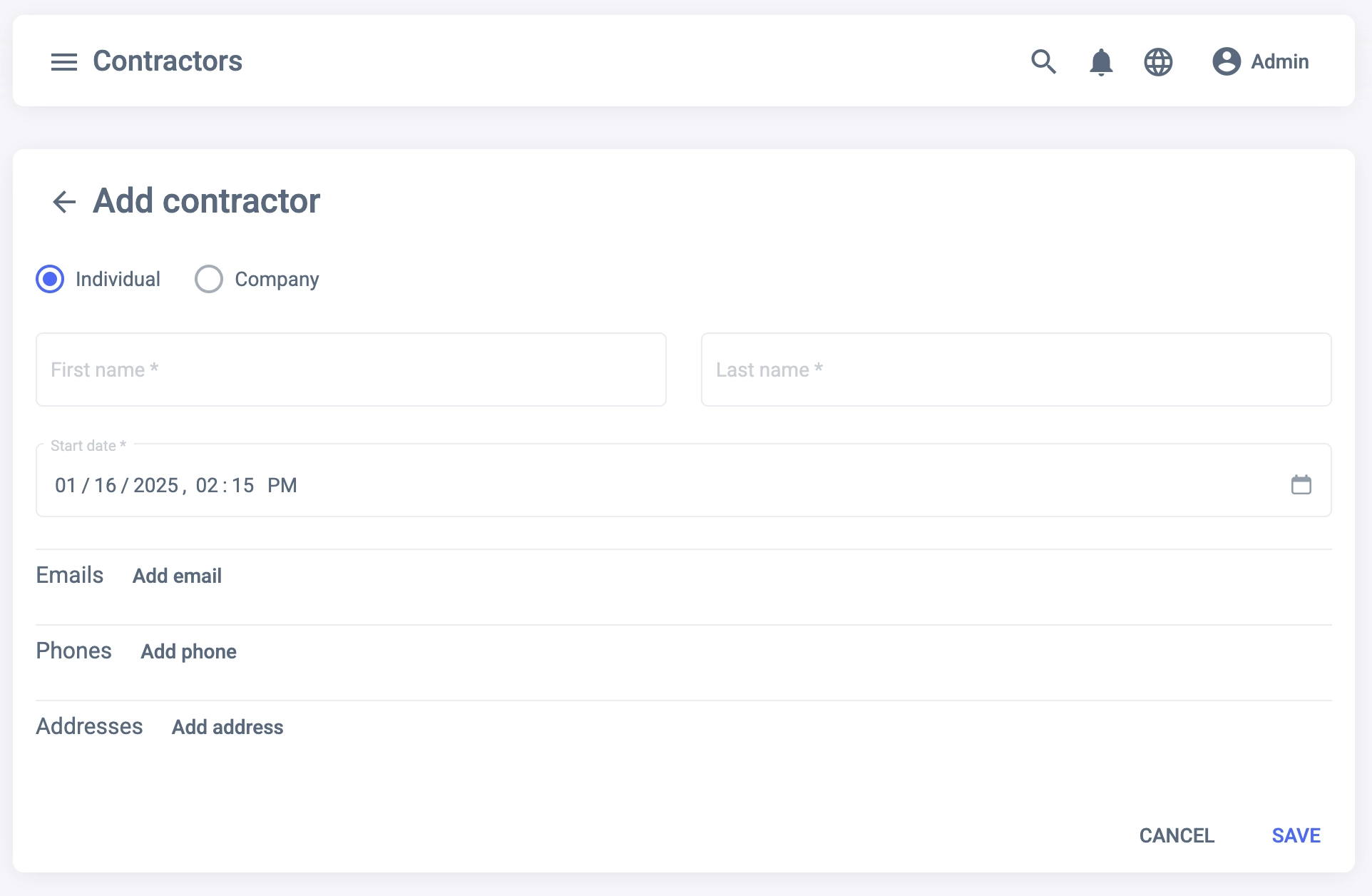Click the Last name field
Image resolution: width=1372 pixels, height=896 pixels.
tap(1016, 370)
